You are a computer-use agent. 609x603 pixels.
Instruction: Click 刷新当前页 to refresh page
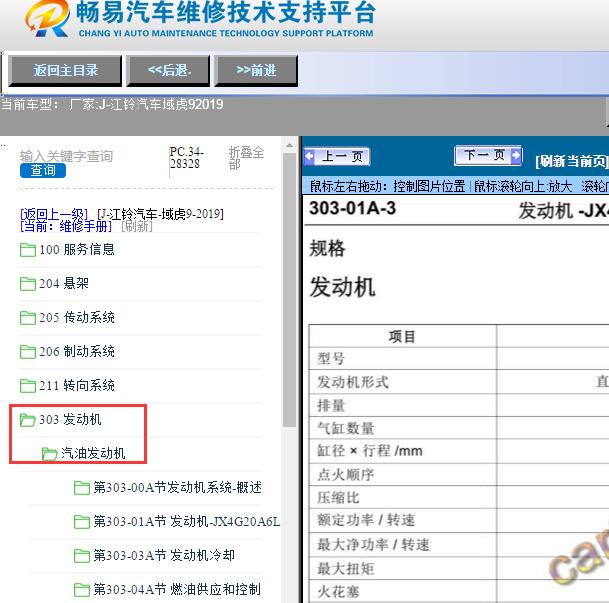click(572, 161)
